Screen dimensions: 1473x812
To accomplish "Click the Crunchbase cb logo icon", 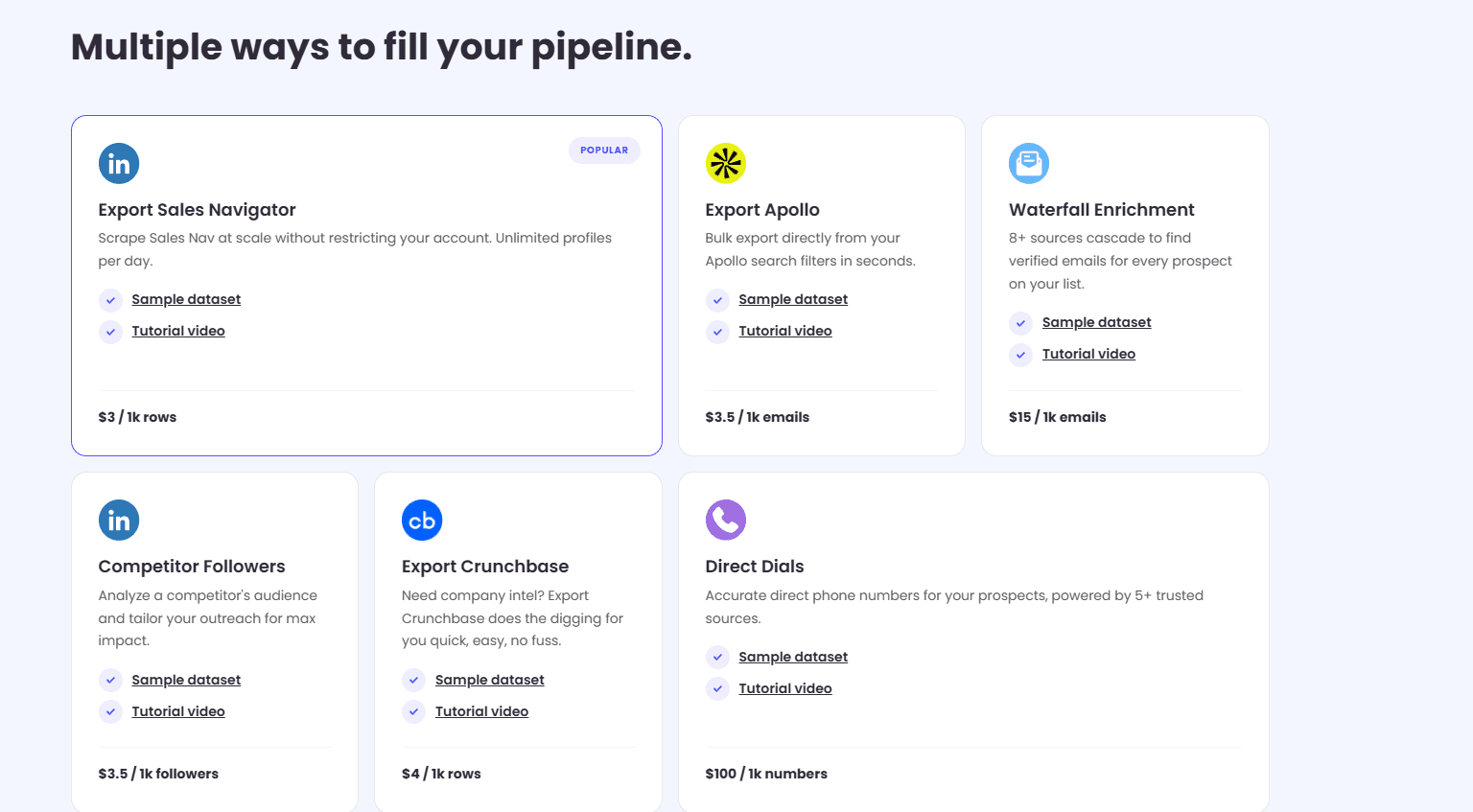I will [x=422, y=521].
